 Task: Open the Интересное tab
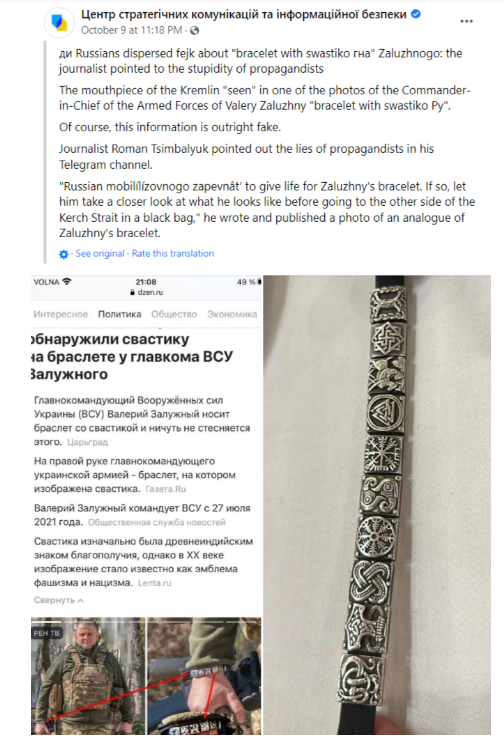click(60, 314)
